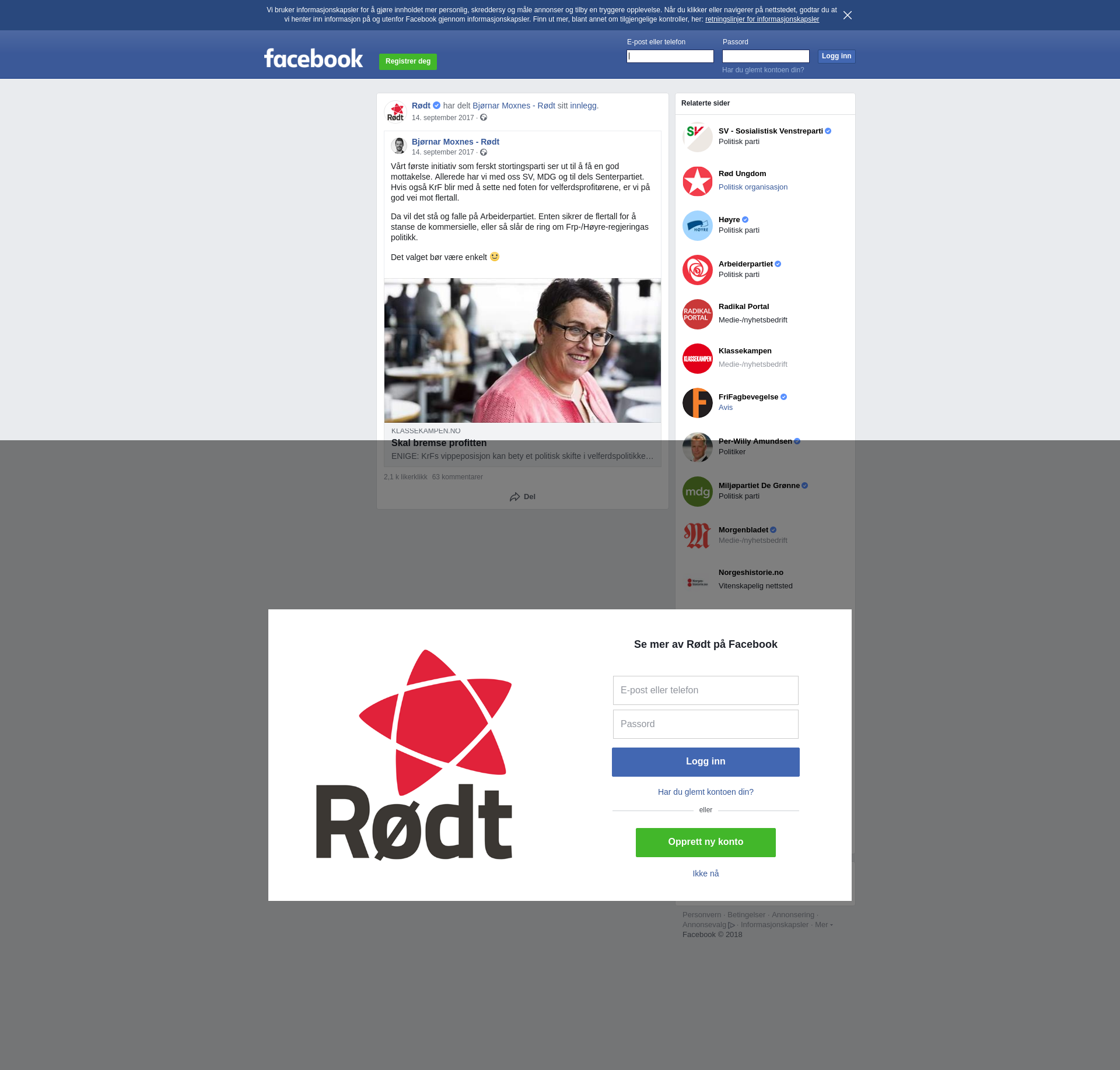1120x1070 pixels.
Task: Click the Arbeiderpartiet rose logo
Action: point(697,270)
